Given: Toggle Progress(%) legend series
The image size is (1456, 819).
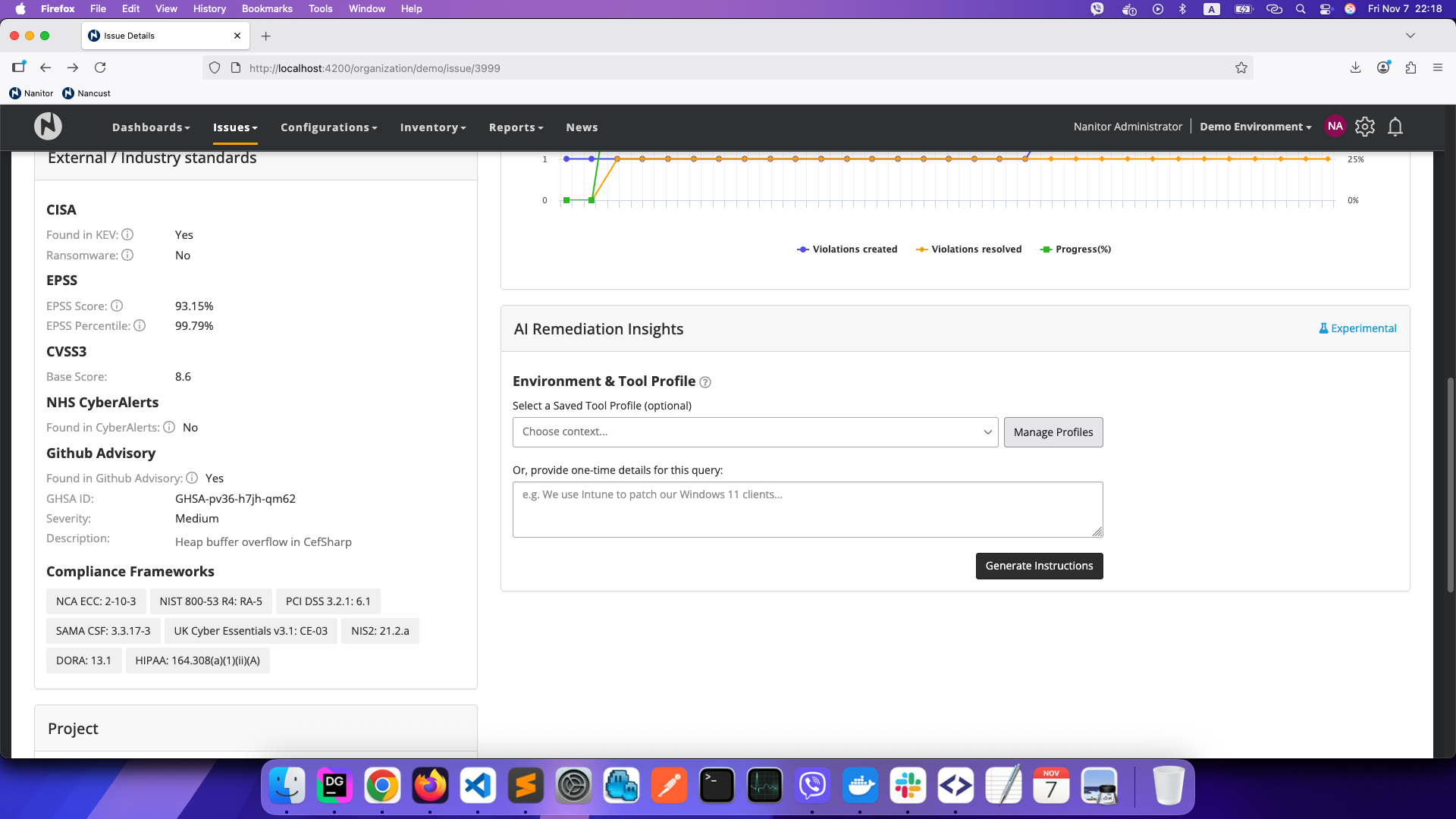Looking at the screenshot, I should 1075,249.
